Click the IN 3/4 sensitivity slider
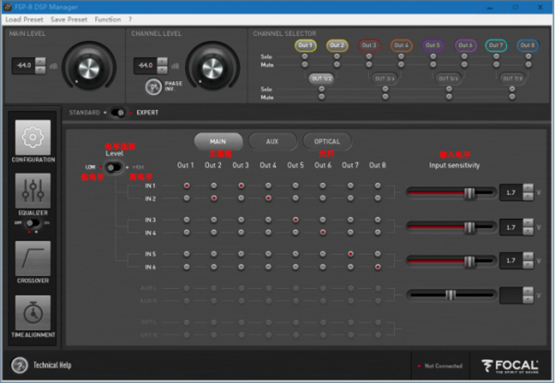 pos(451,227)
